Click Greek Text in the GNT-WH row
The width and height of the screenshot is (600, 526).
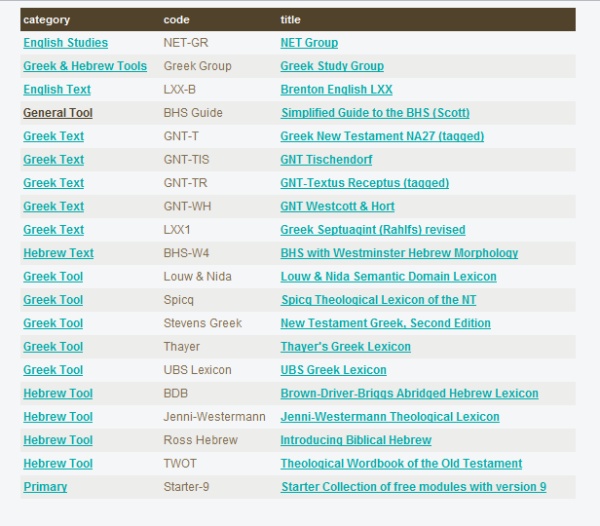coord(54,206)
